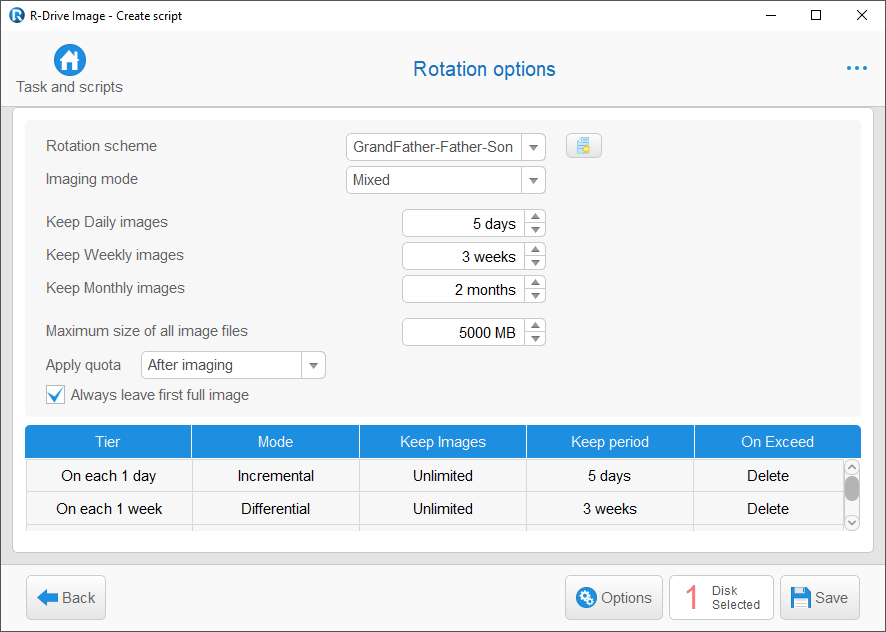Click Unlimited in the weekly tier row

click(443, 509)
